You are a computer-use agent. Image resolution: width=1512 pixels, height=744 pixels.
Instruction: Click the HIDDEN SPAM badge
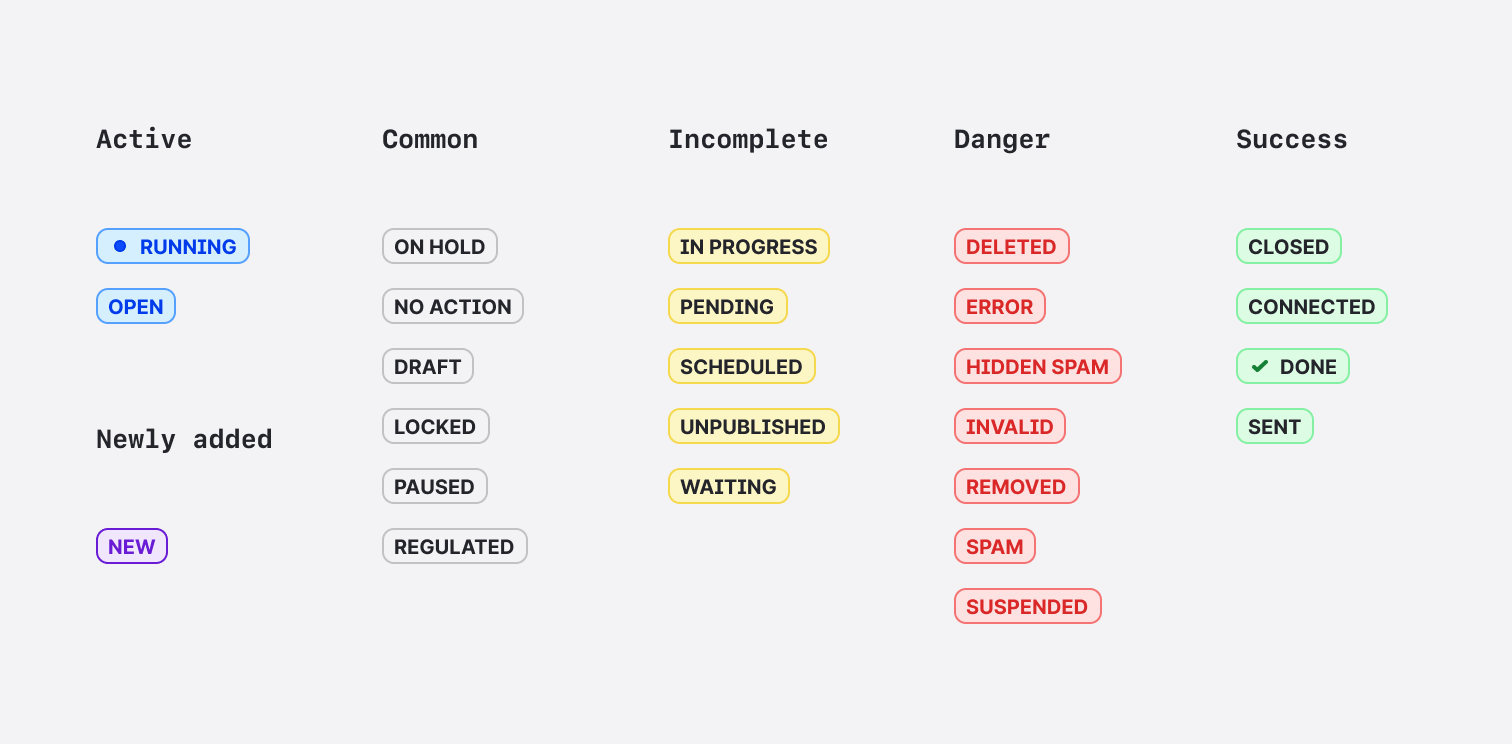tap(1038, 367)
